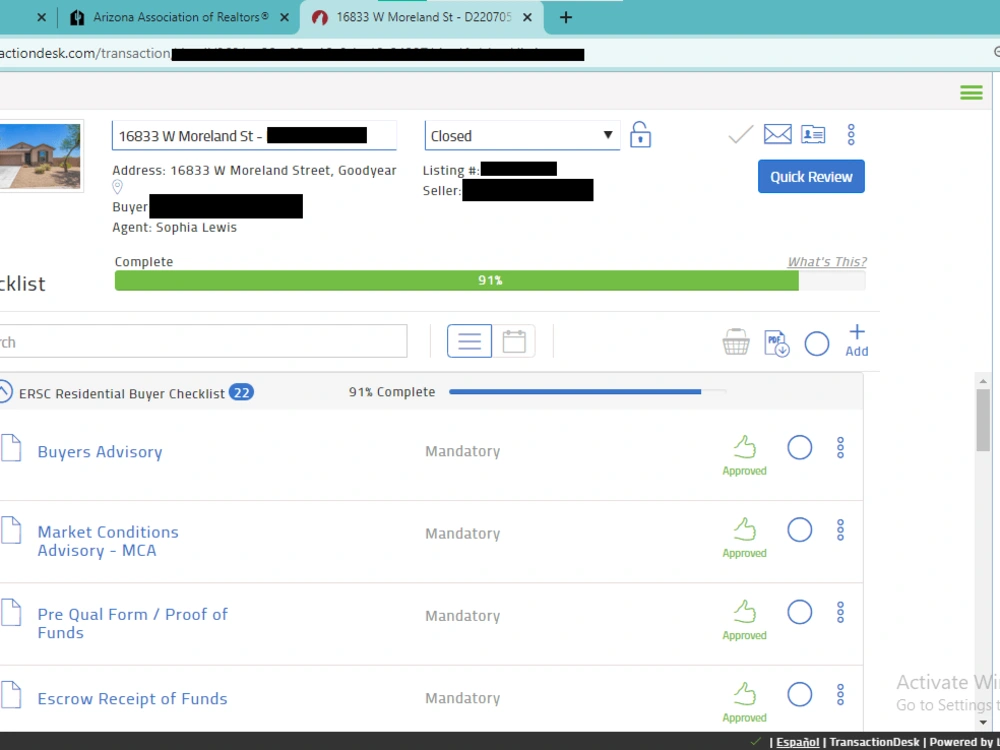Image resolution: width=1000 pixels, height=750 pixels.
Task: Click the checklist vertical scrollbar thumb
Action: tap(983, 420)
